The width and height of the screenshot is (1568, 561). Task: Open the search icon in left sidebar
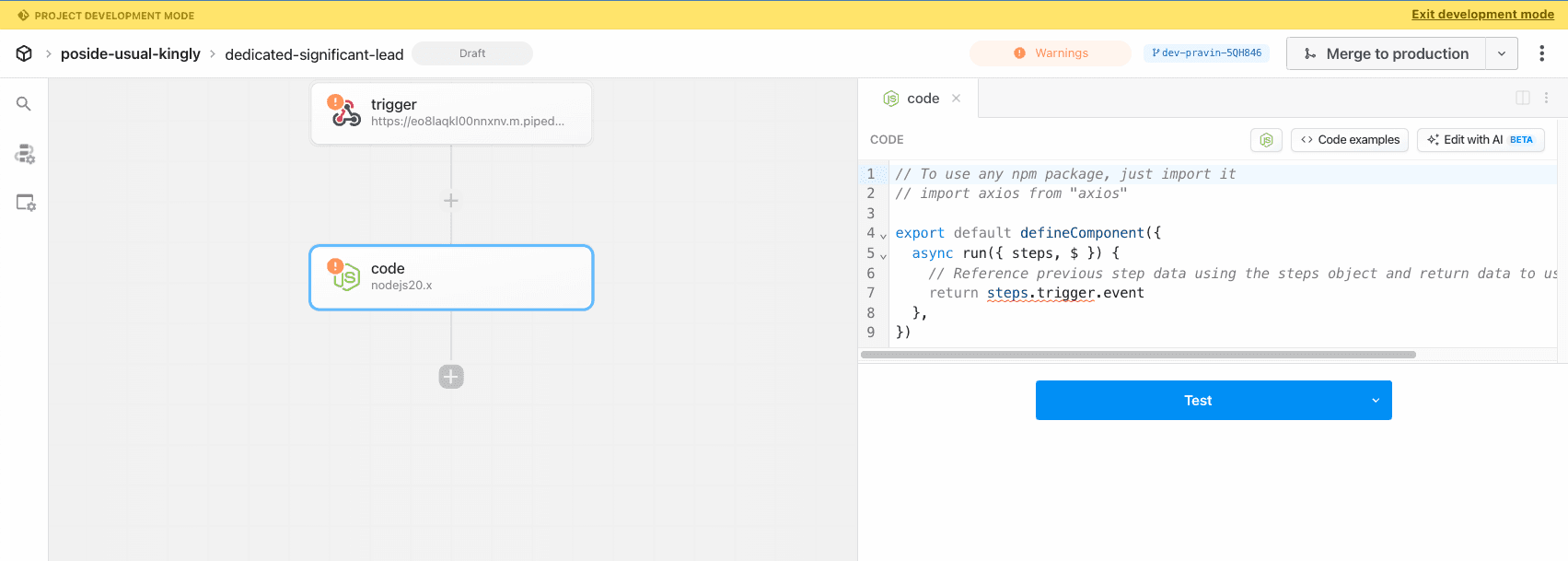(24, 104)
